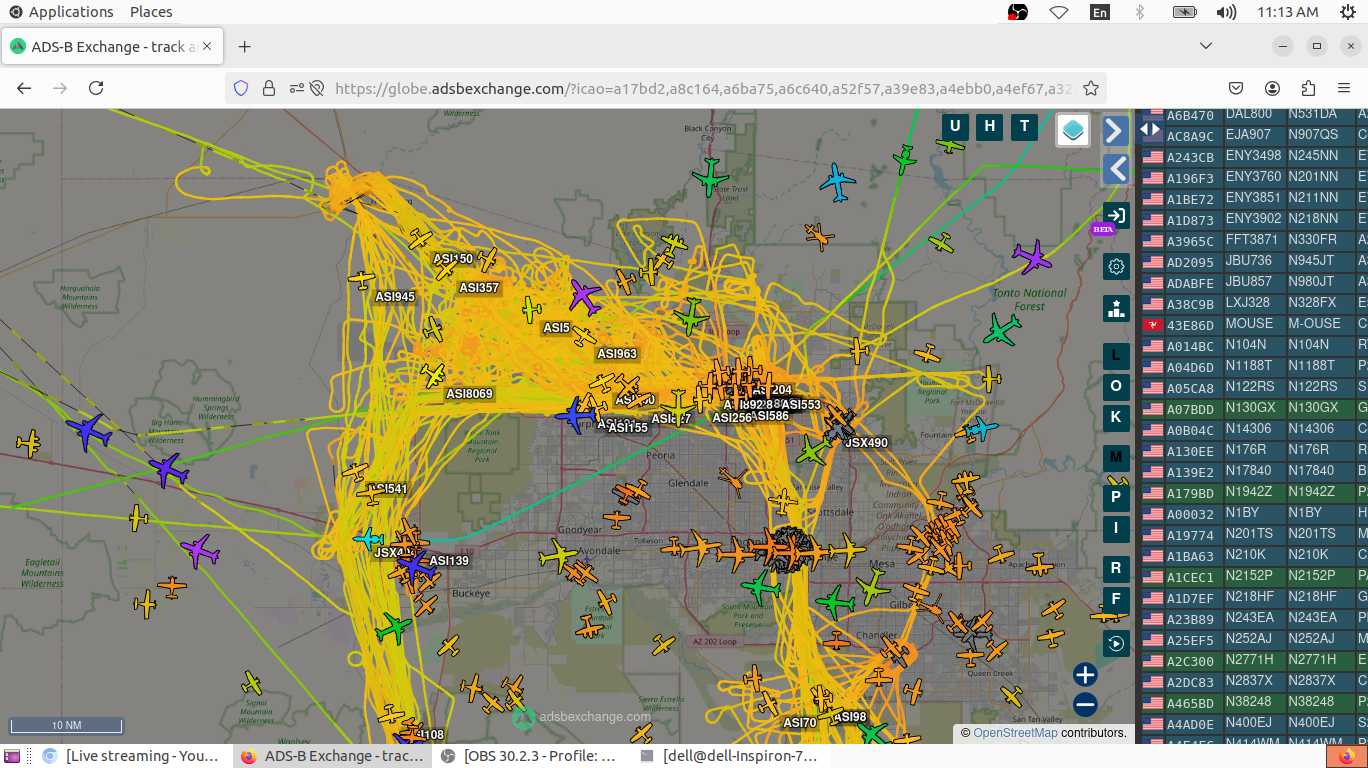
Task: Collapse the sidebar with left chevron button
Action: coord(1115,168)
